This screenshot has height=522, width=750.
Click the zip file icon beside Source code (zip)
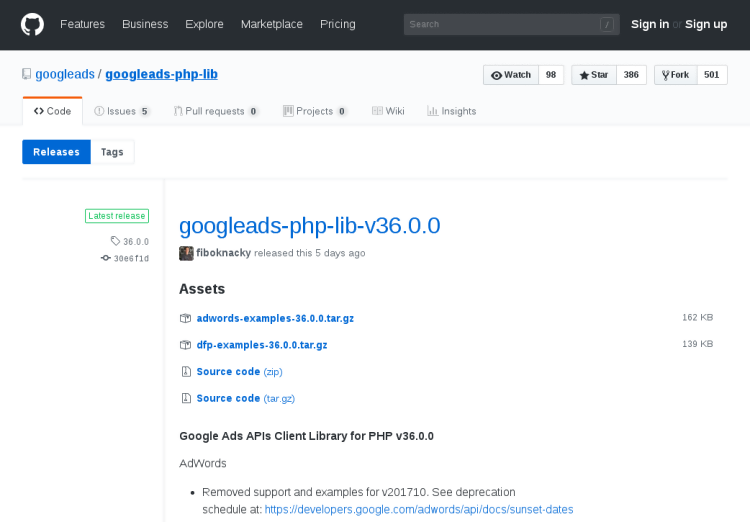tap(186, 372)
